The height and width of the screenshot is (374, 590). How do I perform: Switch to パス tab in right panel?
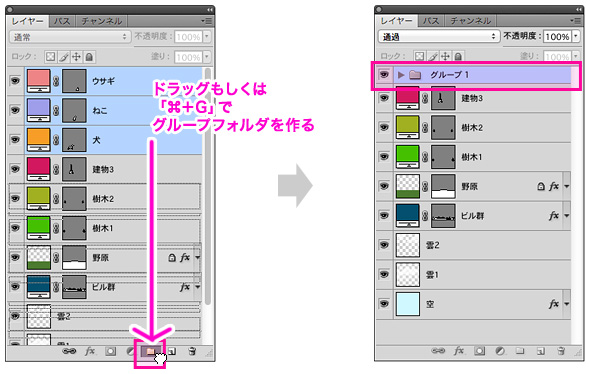[431, 21]
